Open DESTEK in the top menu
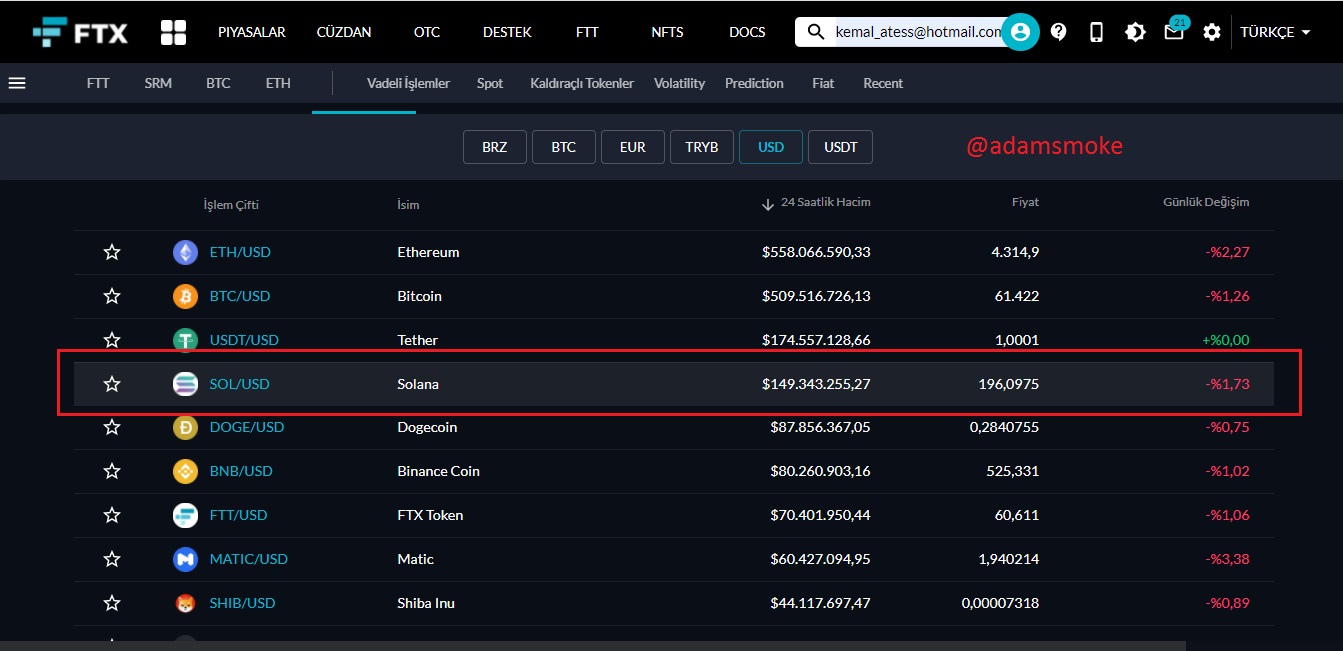 [508, 32]
